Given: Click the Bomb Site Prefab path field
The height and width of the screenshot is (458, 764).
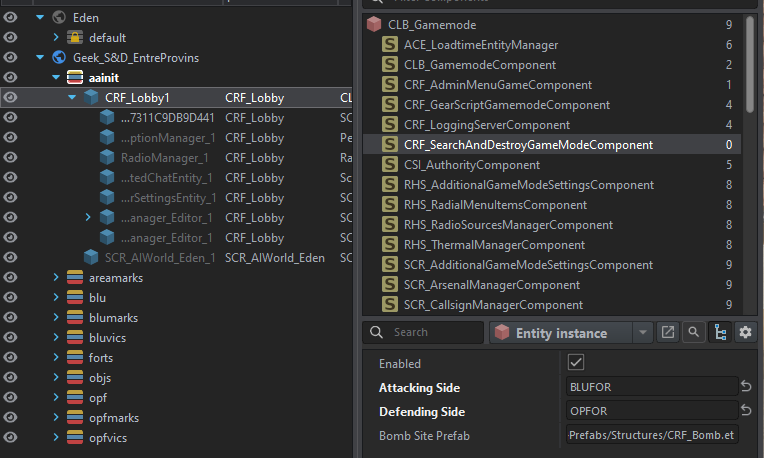Looking at the screenshot, I should 651,436.
